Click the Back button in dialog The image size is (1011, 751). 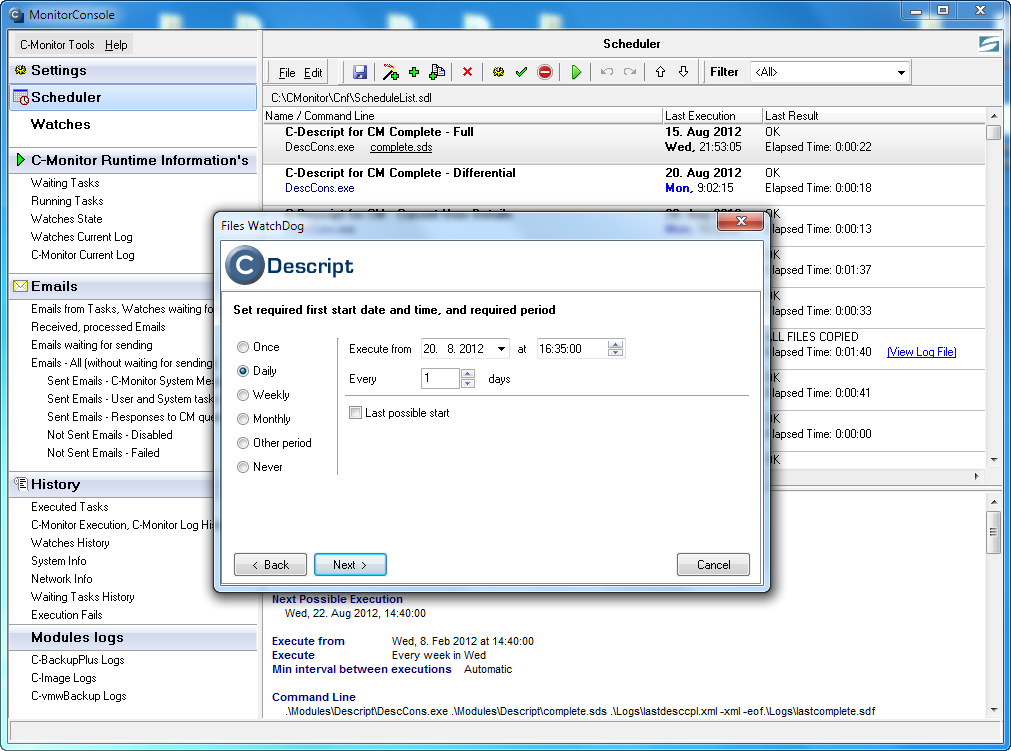[270, 565]
